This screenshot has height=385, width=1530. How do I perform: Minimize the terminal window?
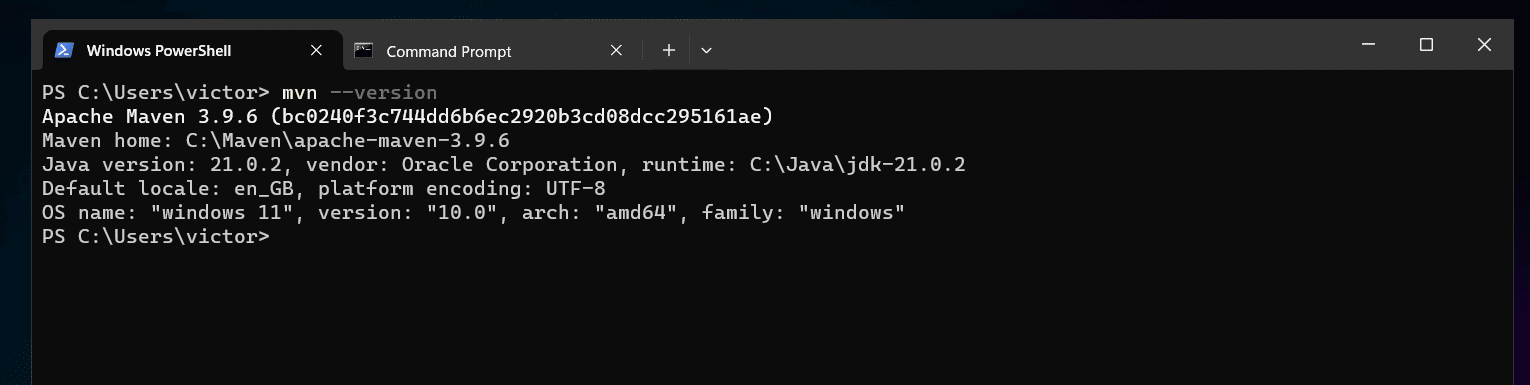point(1369,45)
